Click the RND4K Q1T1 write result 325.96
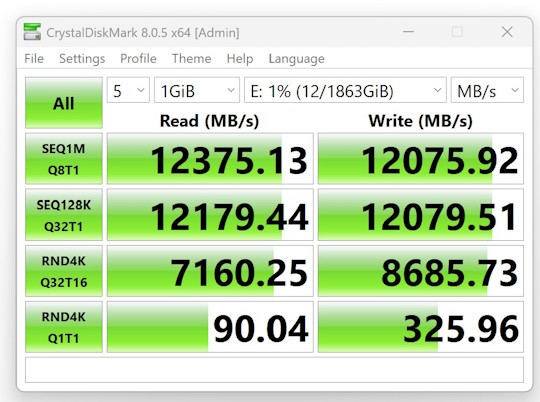The width and height of the screenshot is (540, 402). pyautogui.click(x=420, y=327)
